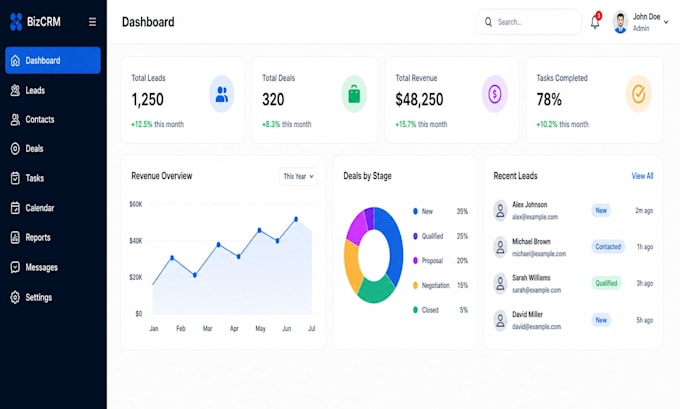Open the John Doe account dropdown arrow
Image resolution: width=680 pixels, height=409 pixels.
tap(666, 22)
